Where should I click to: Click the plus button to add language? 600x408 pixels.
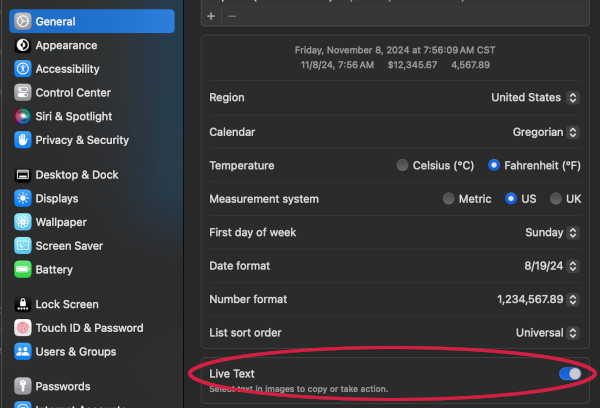coord(211,16)
